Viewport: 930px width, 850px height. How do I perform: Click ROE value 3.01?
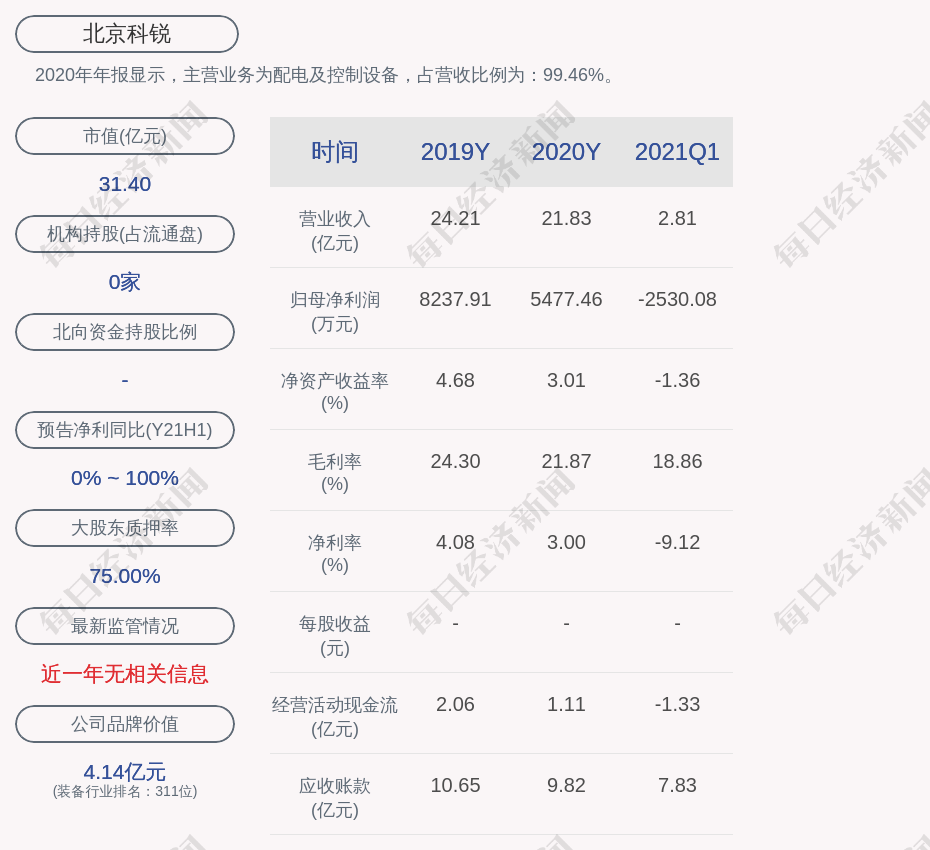[x=566, y=380]
